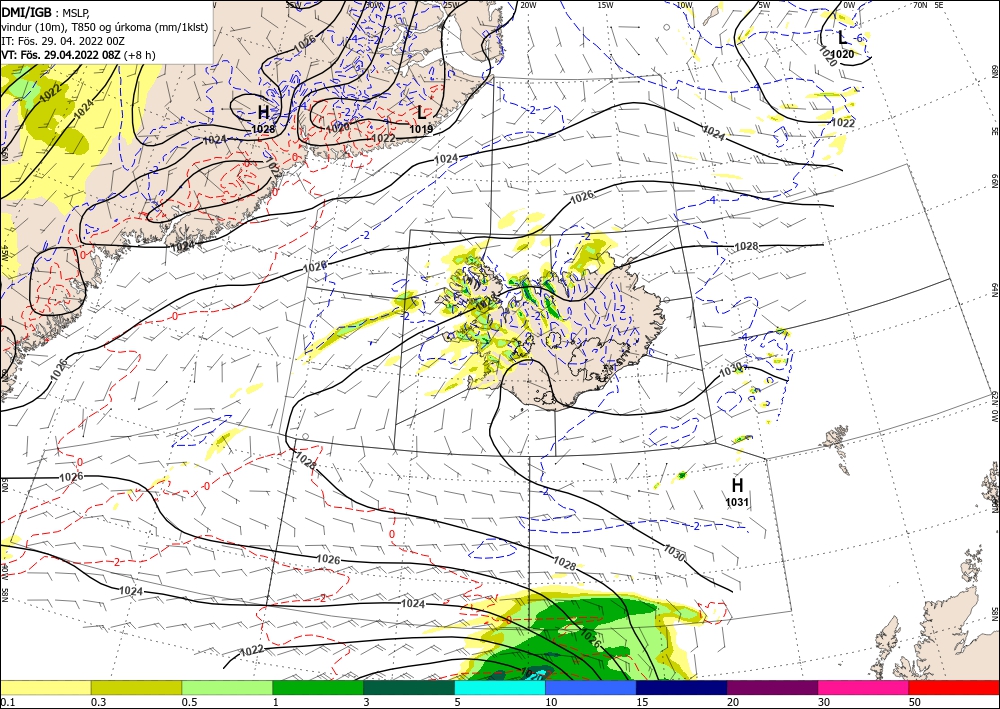This screenshot has width=1000, height=709.
Task: Click the L marker labeled 1019
Action: click(x=421, y=113)
